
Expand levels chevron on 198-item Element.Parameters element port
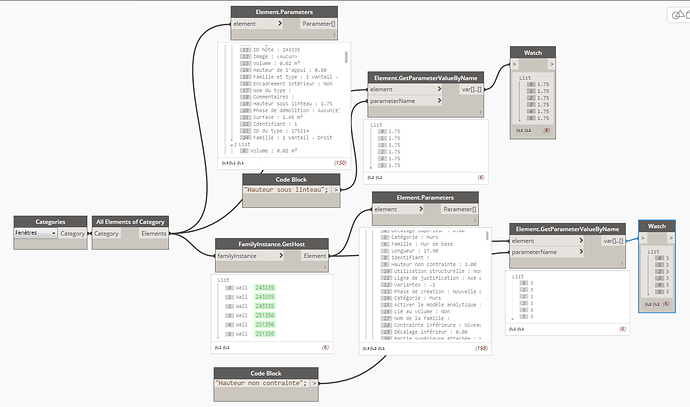click(421, 209)
